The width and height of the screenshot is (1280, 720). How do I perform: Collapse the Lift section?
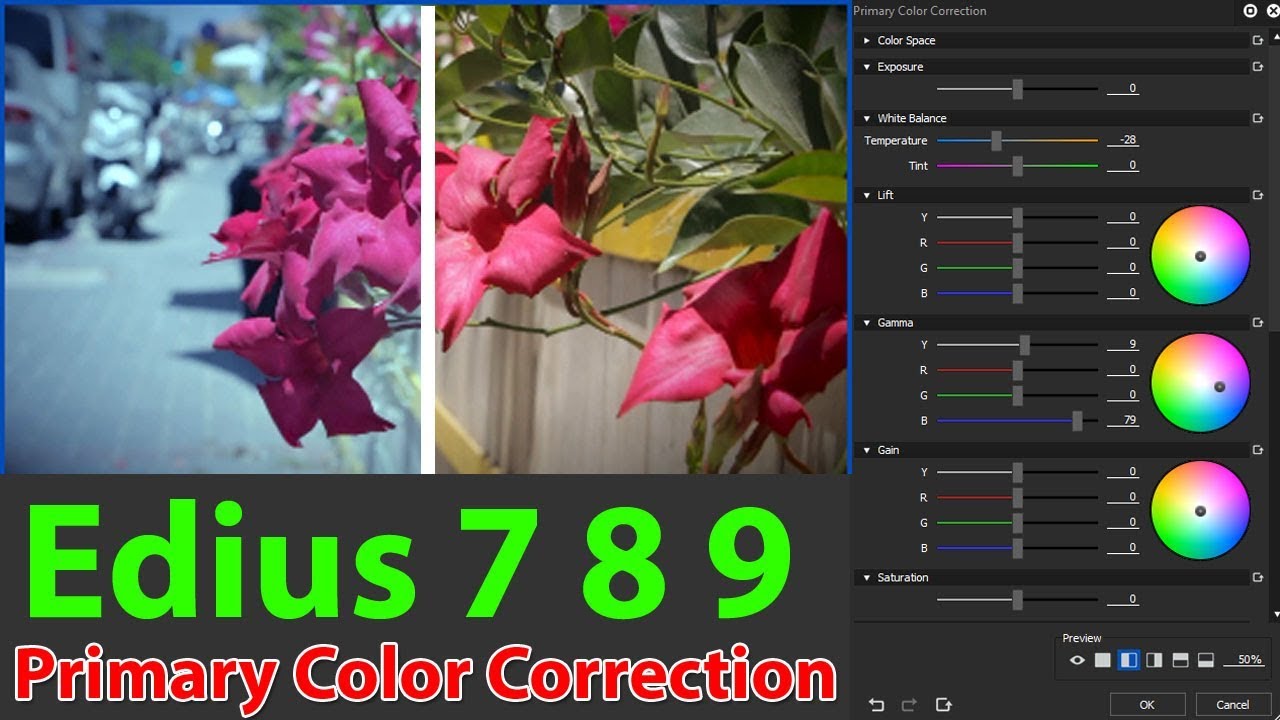(x=867, y=195)
